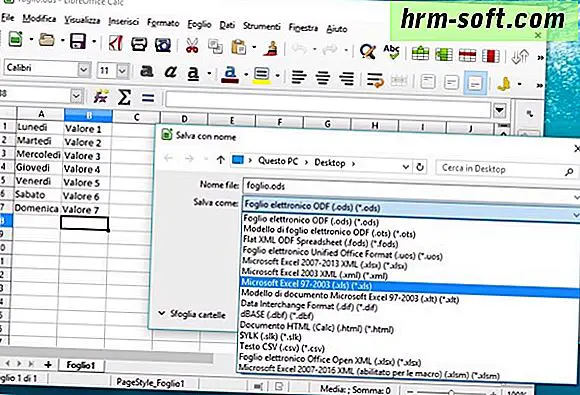Open the Formato menu
This screenshot has width=580, height=395.
163,23
